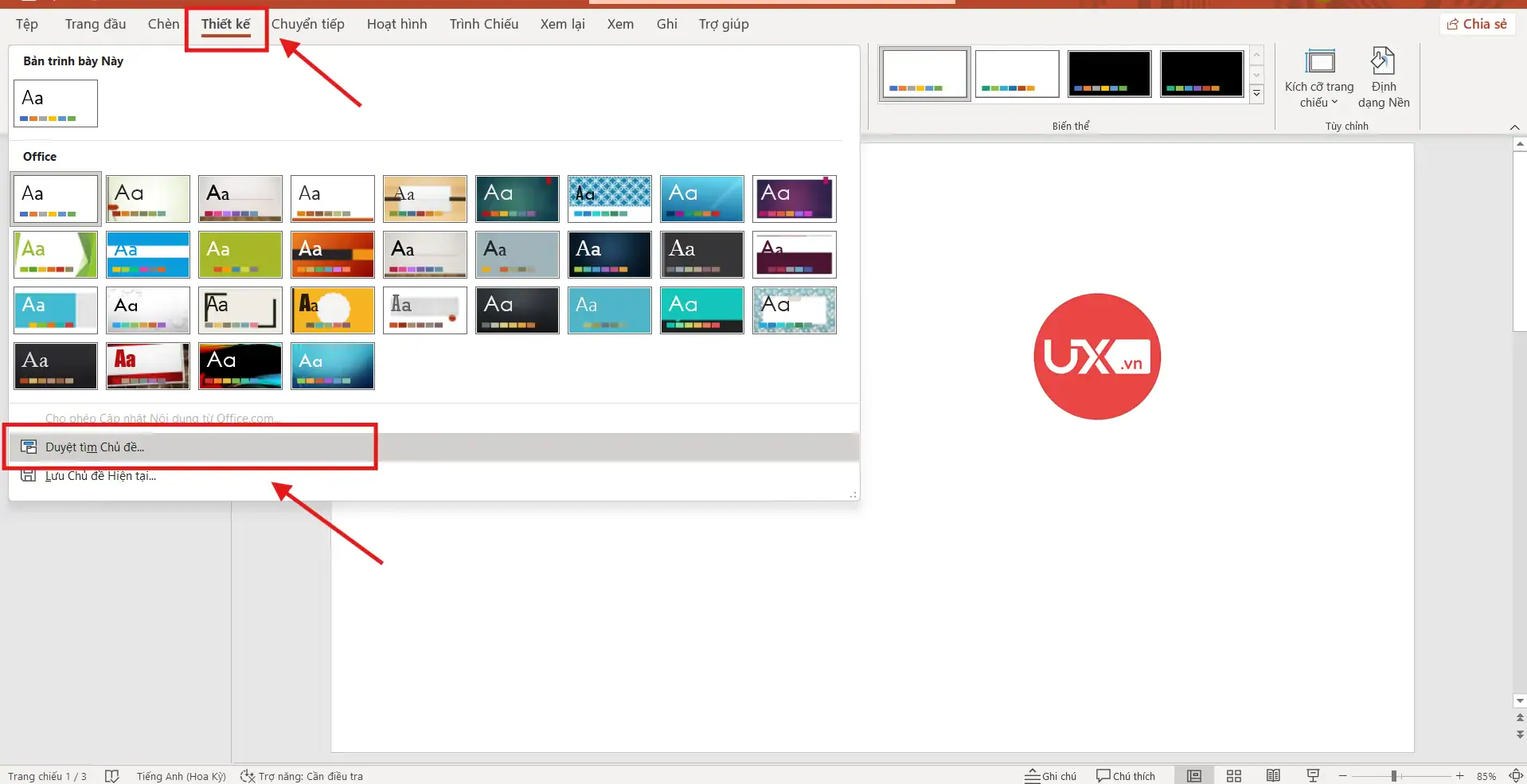
Task: Choose the first black variant thumbnail
Action: [x=1109, y=74]
